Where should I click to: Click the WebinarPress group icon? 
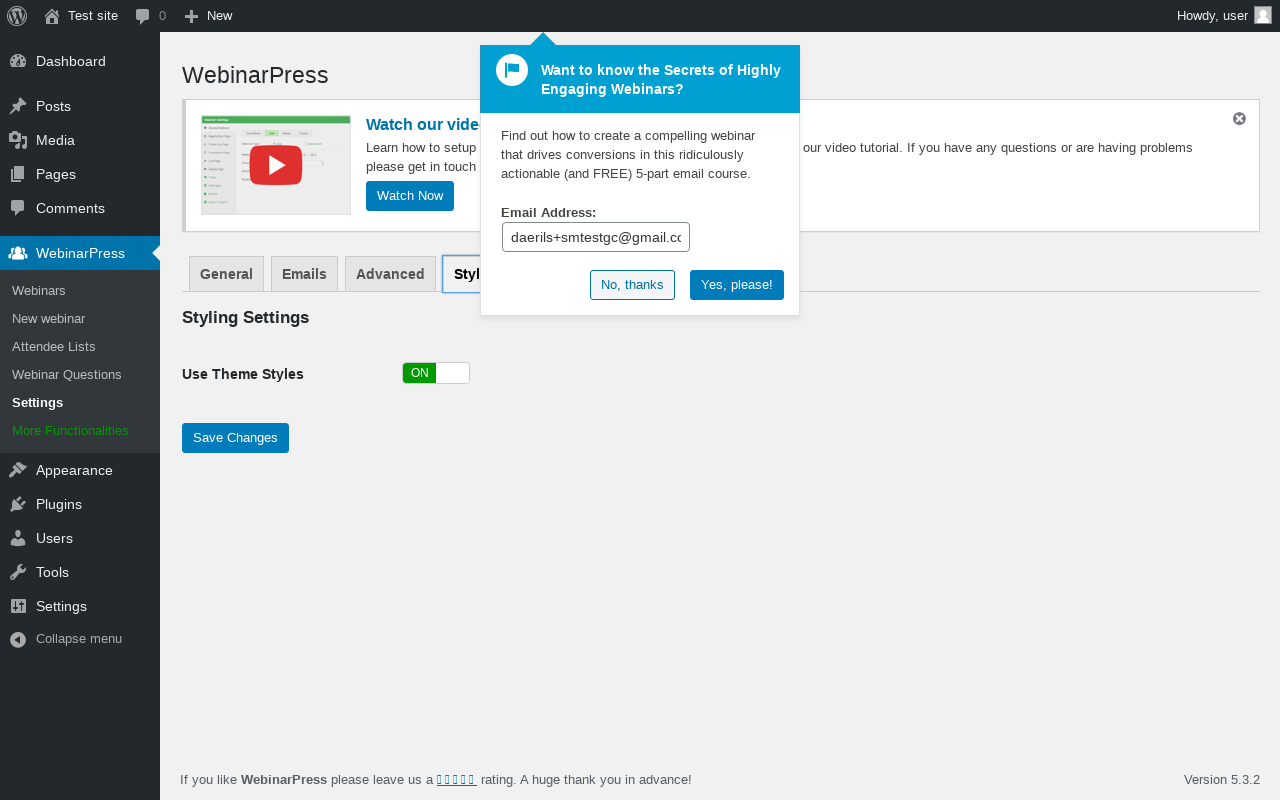[x=18, y=253]
